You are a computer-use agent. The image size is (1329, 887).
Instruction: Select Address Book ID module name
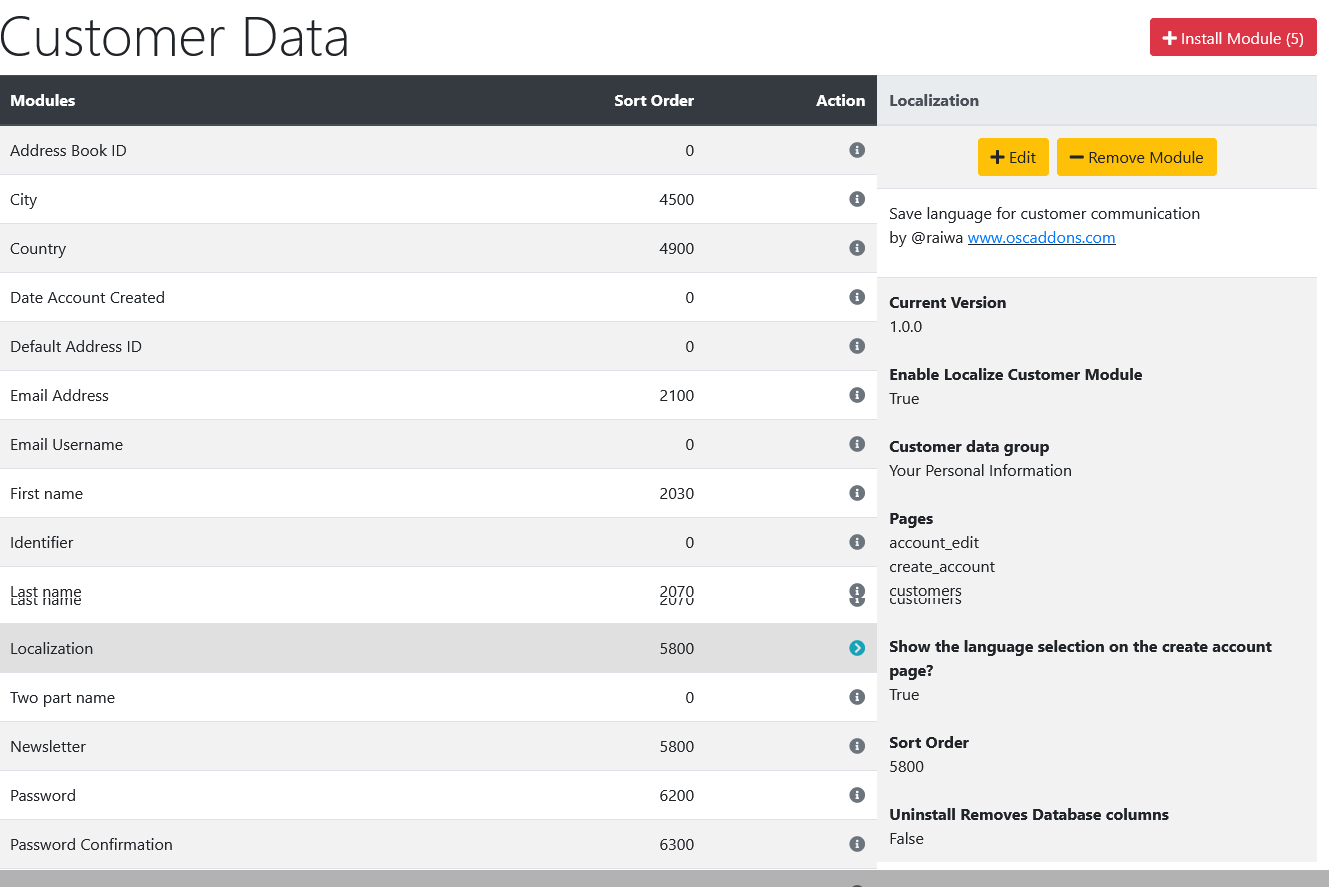point(68,151)
